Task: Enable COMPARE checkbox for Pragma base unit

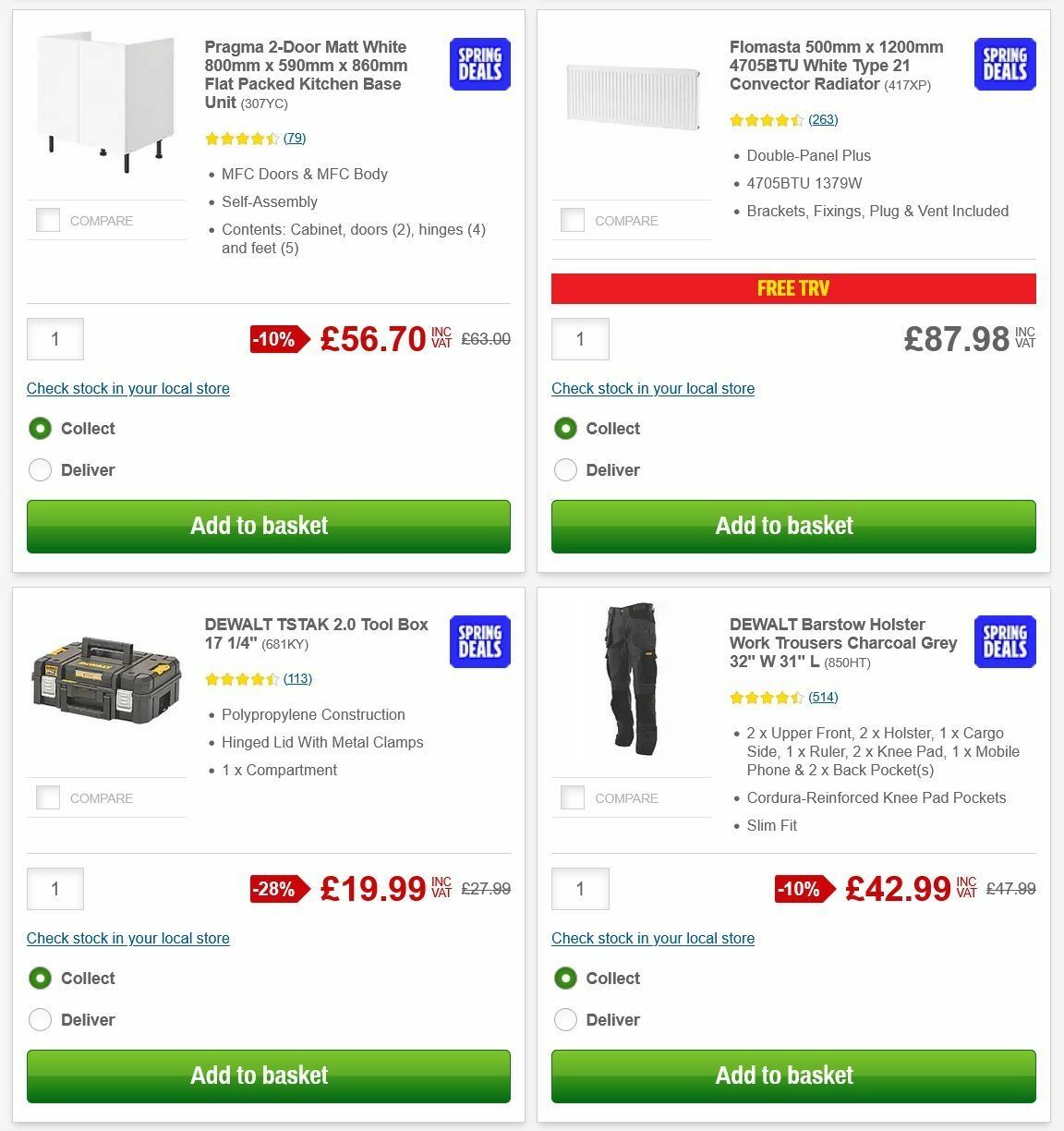Action: click(x=47, y=220)
